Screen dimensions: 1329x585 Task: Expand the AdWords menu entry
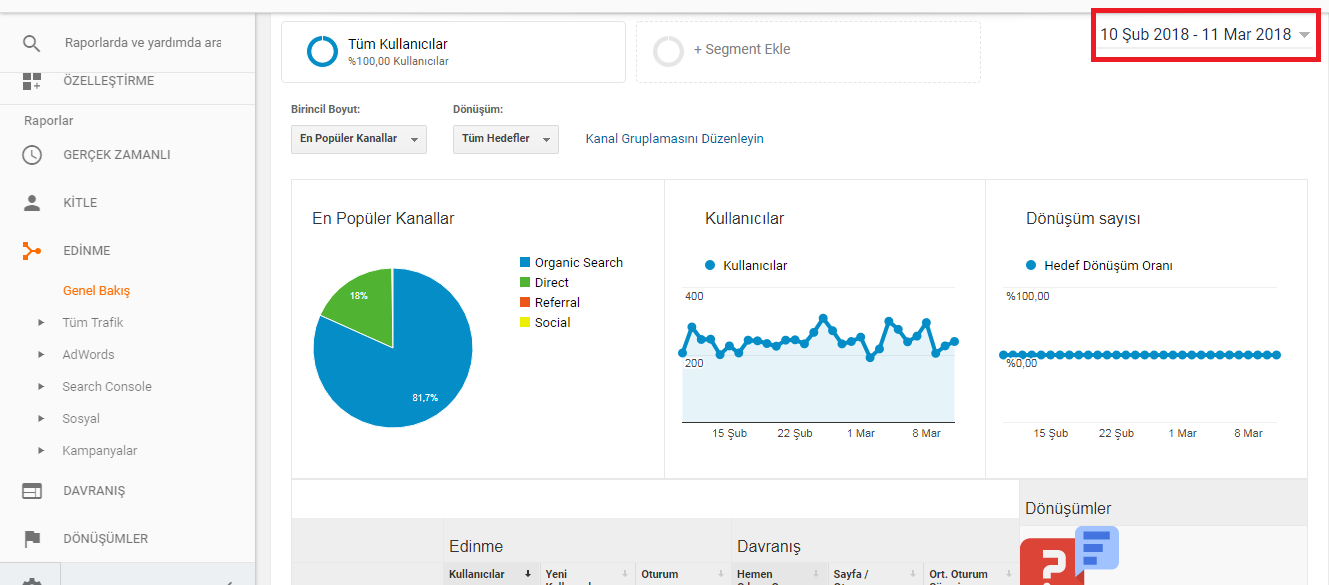coord(41,355)
